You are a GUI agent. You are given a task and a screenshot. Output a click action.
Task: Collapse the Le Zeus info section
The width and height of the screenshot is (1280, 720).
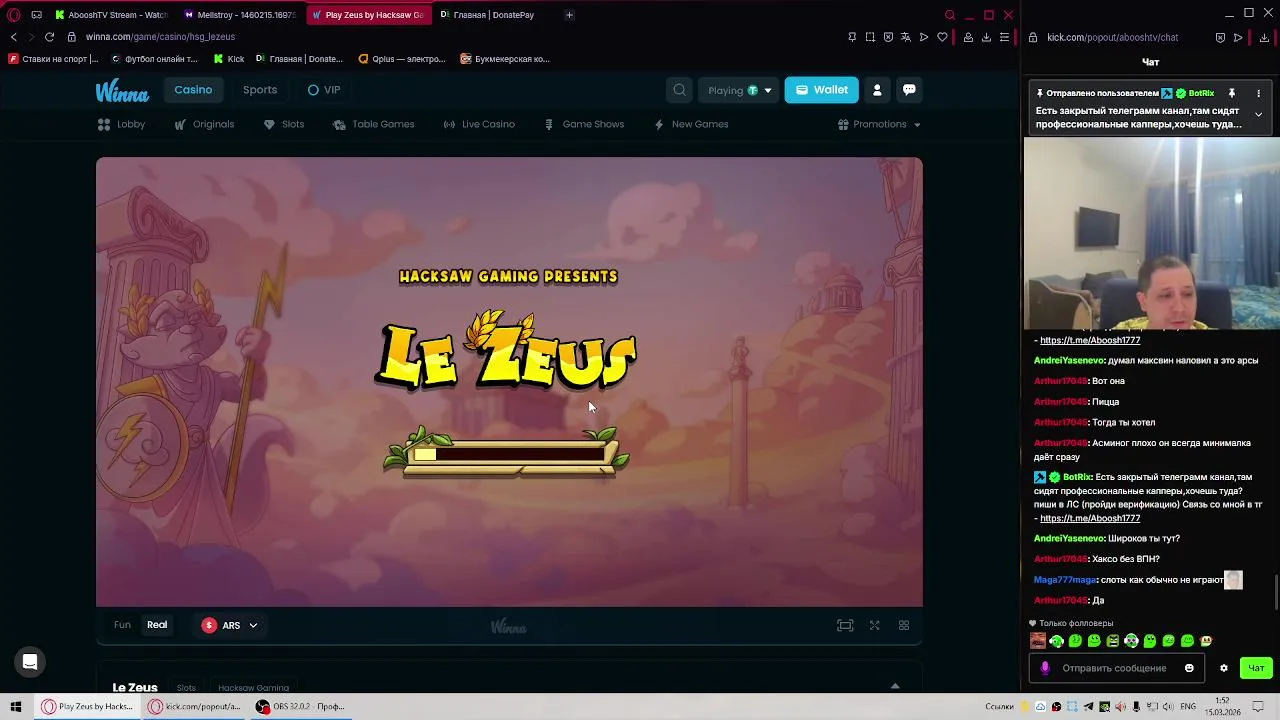895,687
